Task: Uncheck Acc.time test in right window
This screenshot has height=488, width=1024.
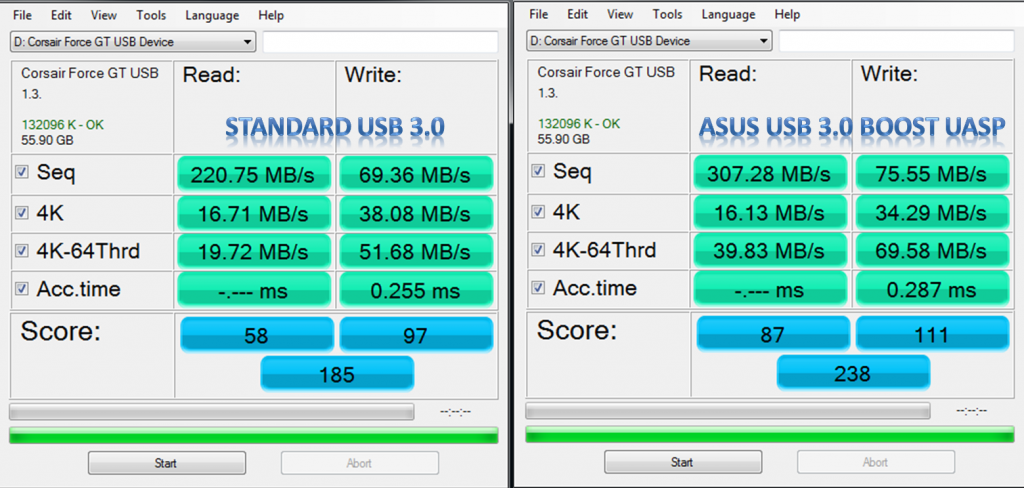Action: point(538,287)
